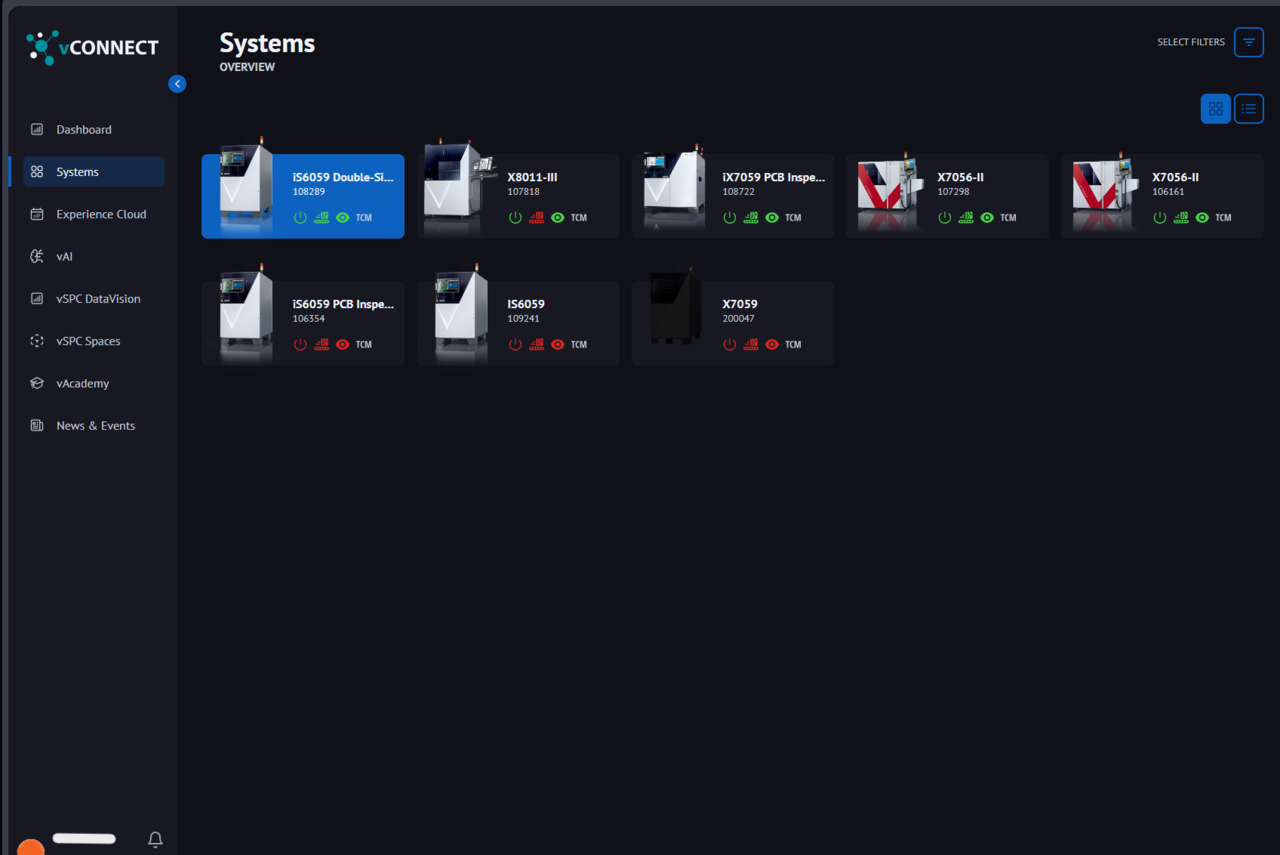
Task: Click green eye icon on iX7059 card
Action: (772, 218)
